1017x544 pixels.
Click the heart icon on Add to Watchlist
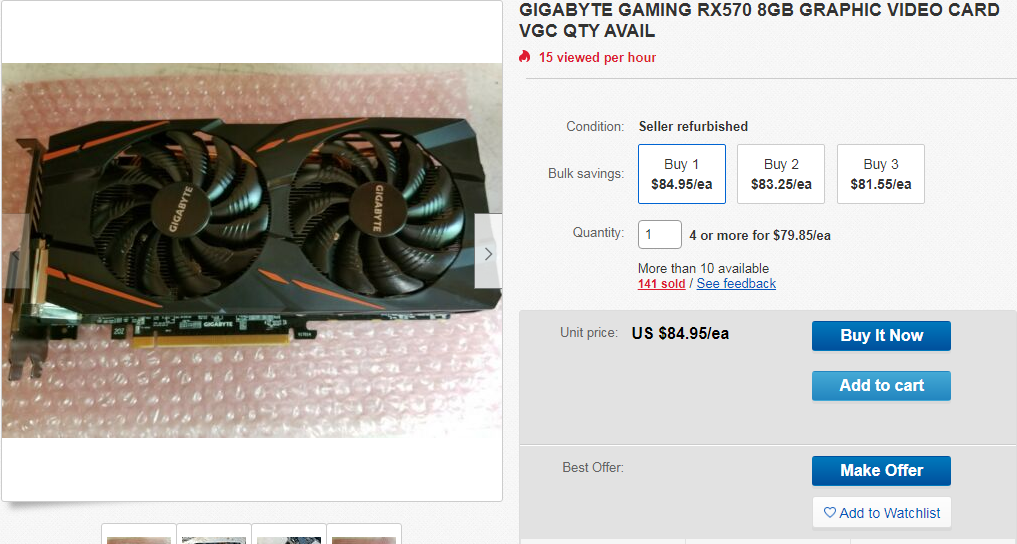click(830, 512)
